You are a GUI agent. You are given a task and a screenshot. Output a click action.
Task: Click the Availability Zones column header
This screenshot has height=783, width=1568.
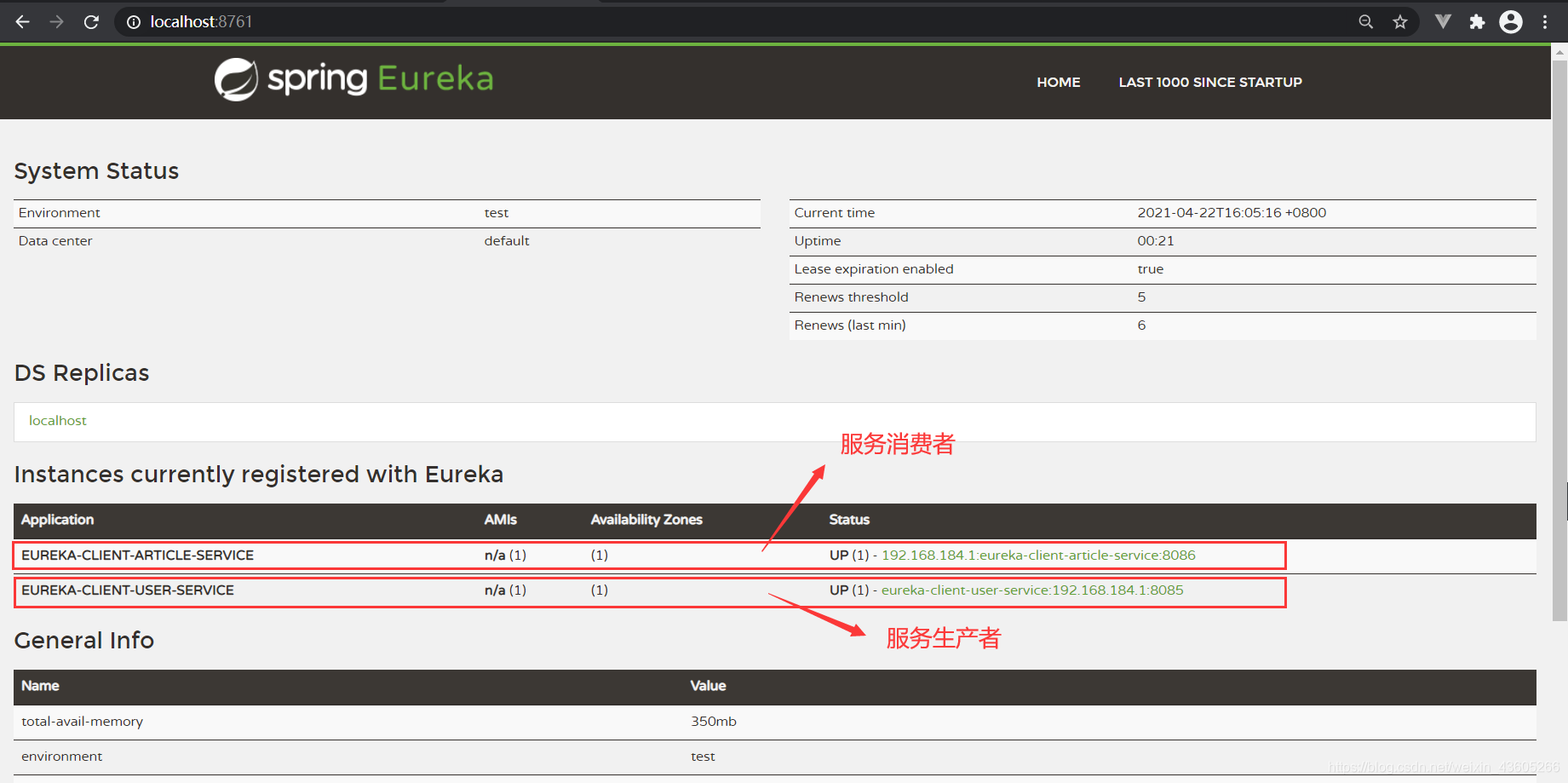click(646, 520)
